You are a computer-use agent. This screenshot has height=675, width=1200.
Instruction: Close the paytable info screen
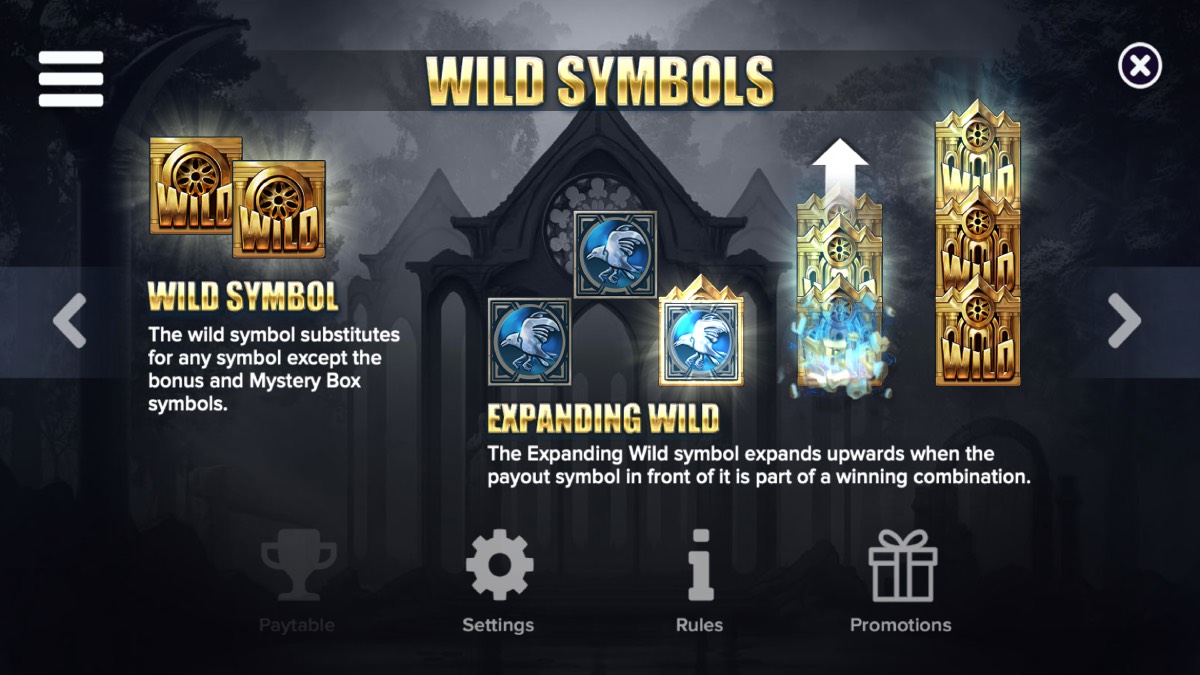click(1139, 67)
